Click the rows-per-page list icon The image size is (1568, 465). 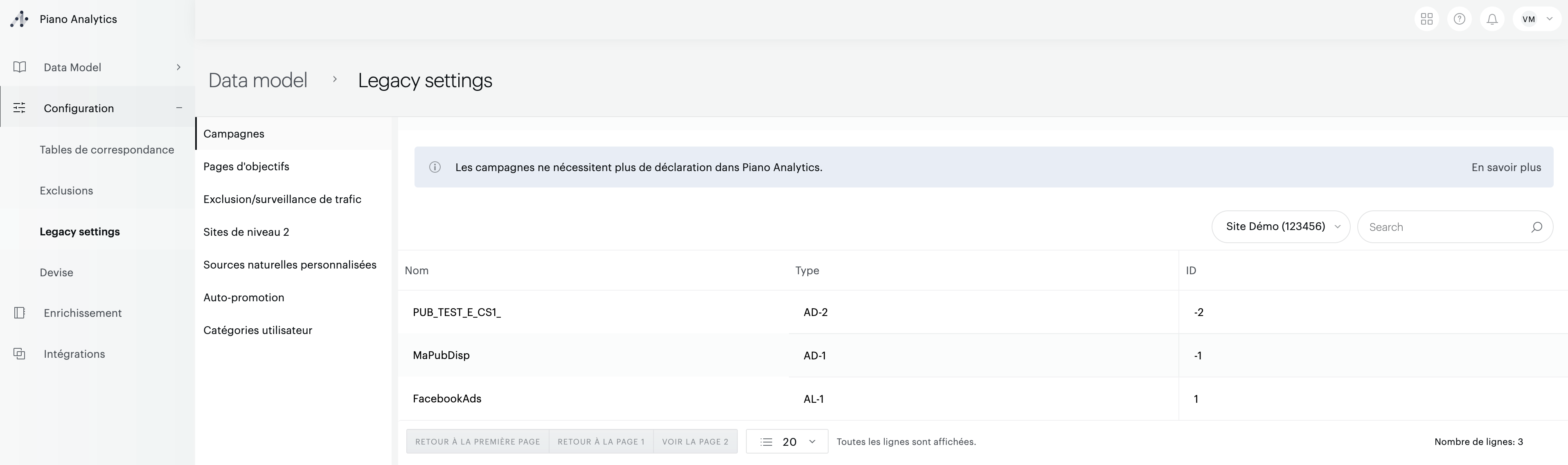(766, 441)
